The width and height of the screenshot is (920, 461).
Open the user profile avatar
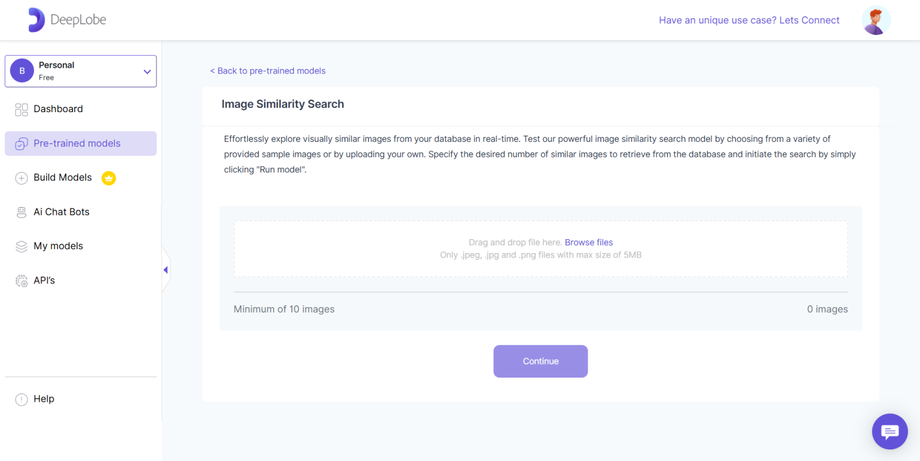(x=876, y=20)
